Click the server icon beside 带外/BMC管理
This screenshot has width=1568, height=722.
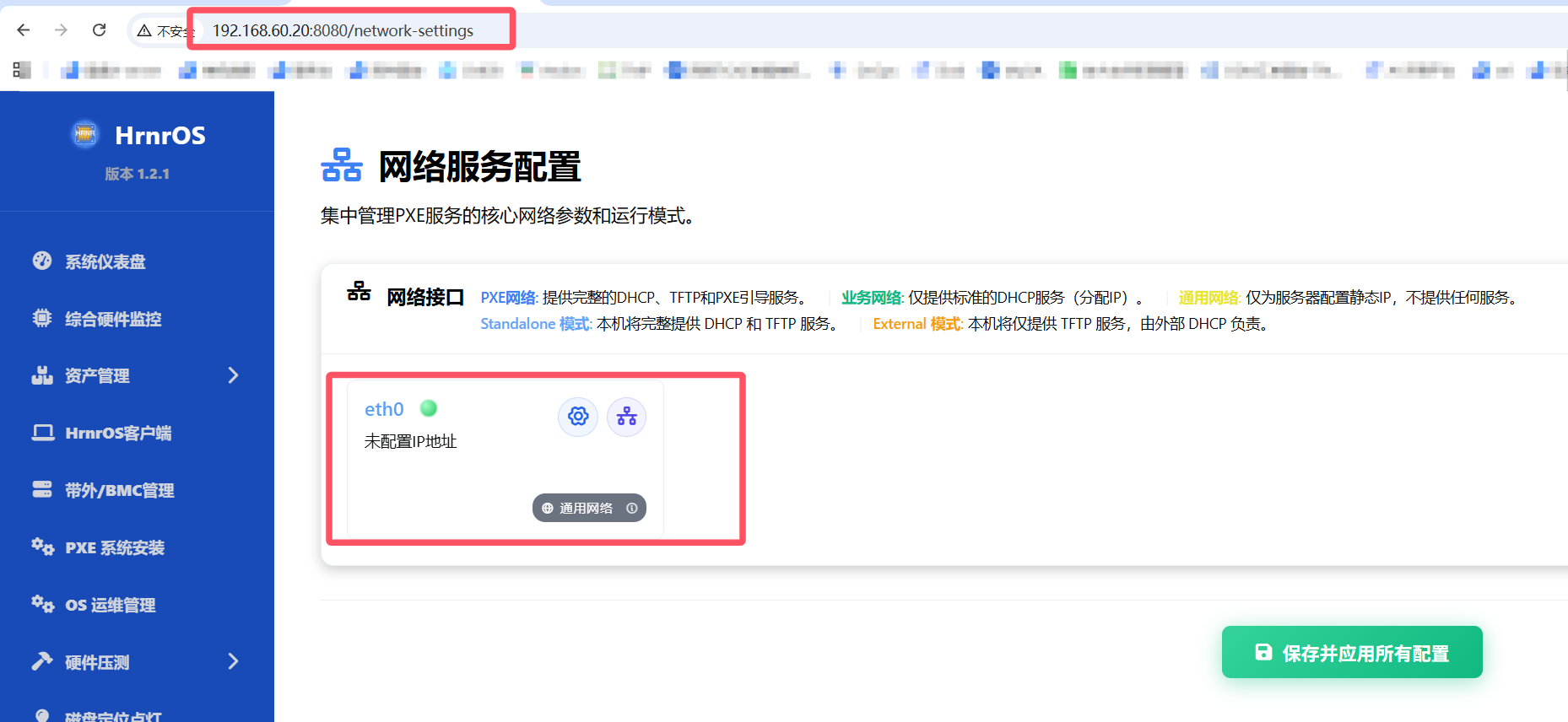42,489
